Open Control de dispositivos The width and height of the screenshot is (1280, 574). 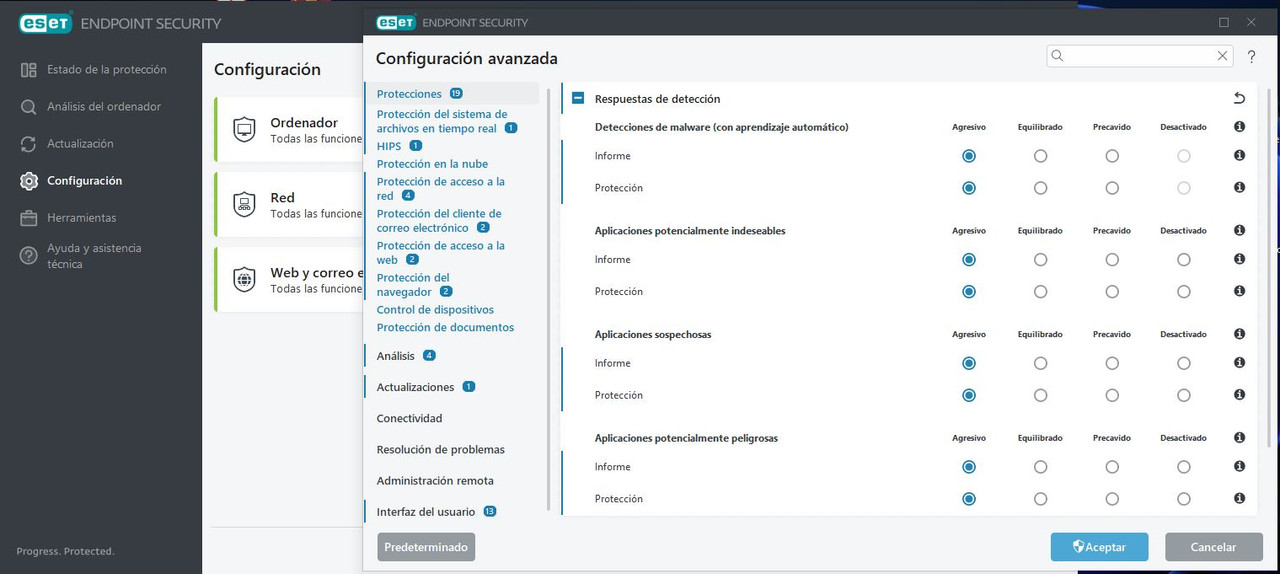[x=435, y=310]
